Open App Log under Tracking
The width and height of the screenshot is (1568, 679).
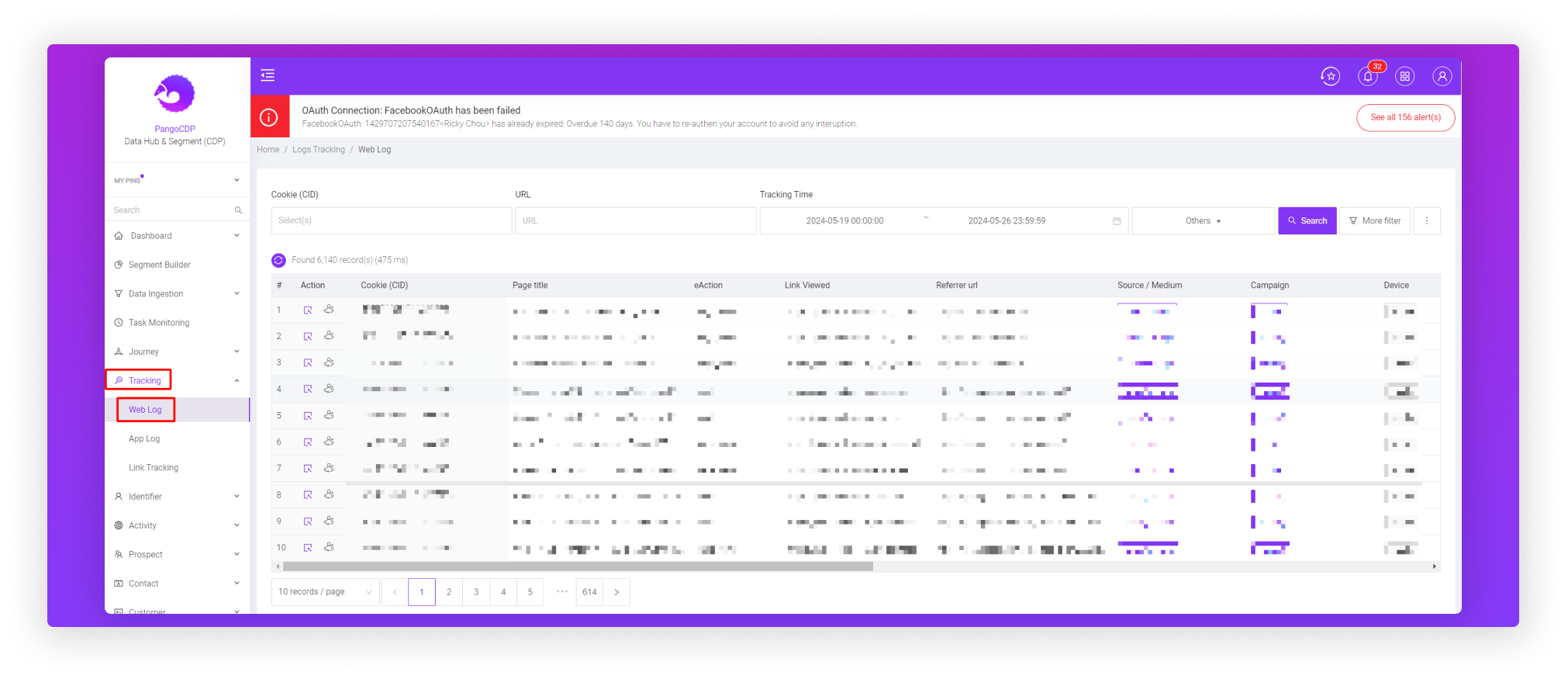tap(144, 439)
